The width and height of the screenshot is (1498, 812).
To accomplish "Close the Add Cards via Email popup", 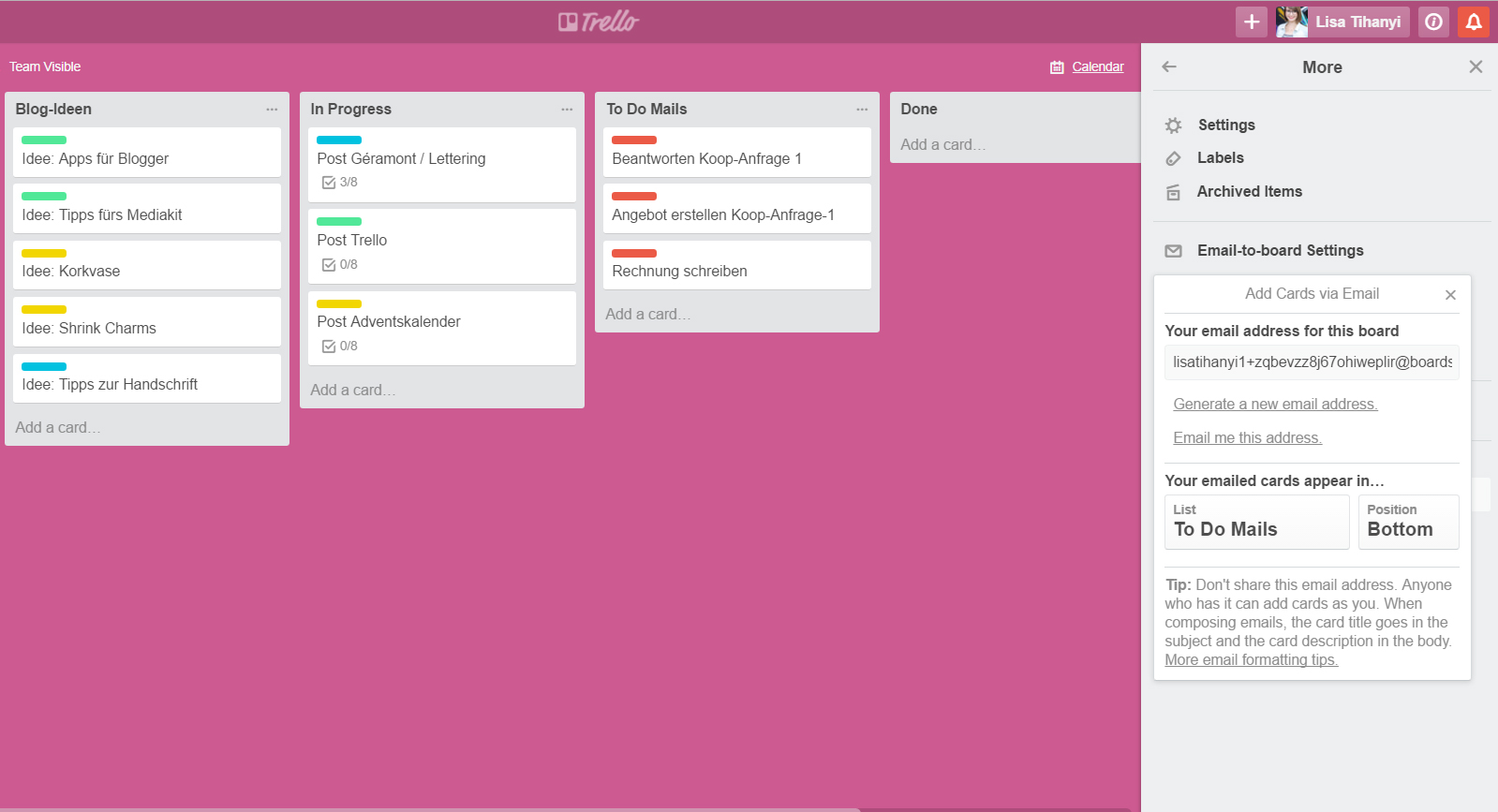I will (x=1450, y=295).
